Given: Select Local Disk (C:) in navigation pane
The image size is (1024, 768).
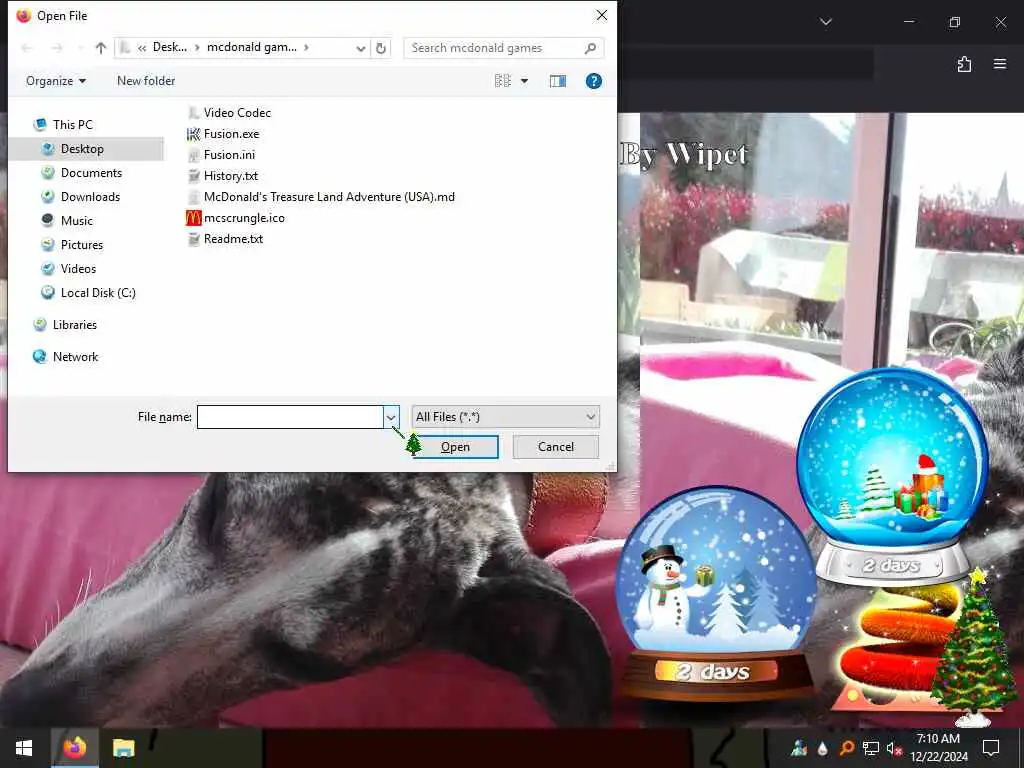Looking at the screenshot, I should click(x=98, y=293).
